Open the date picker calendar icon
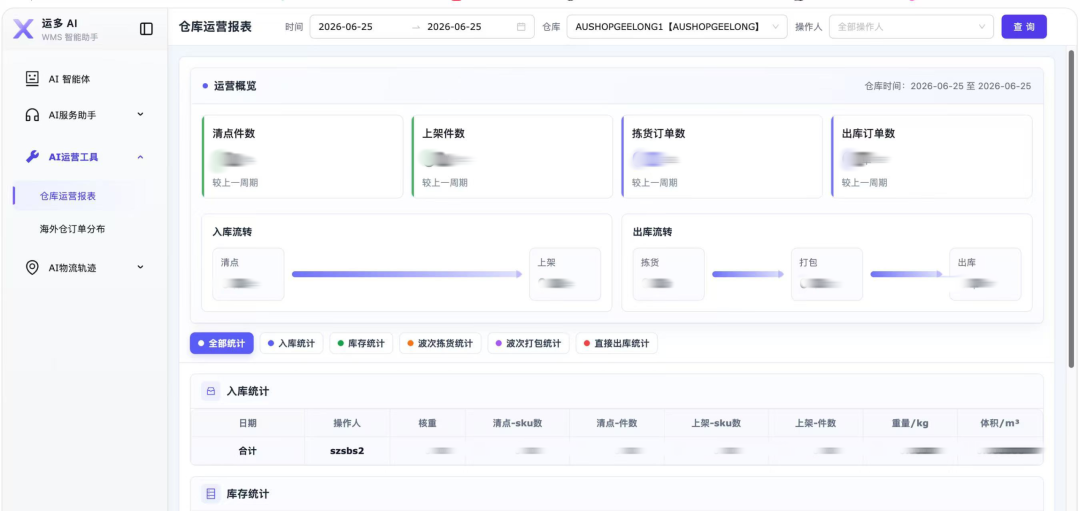Viewport: 1080px width, 511px height. tap(521, 27)
